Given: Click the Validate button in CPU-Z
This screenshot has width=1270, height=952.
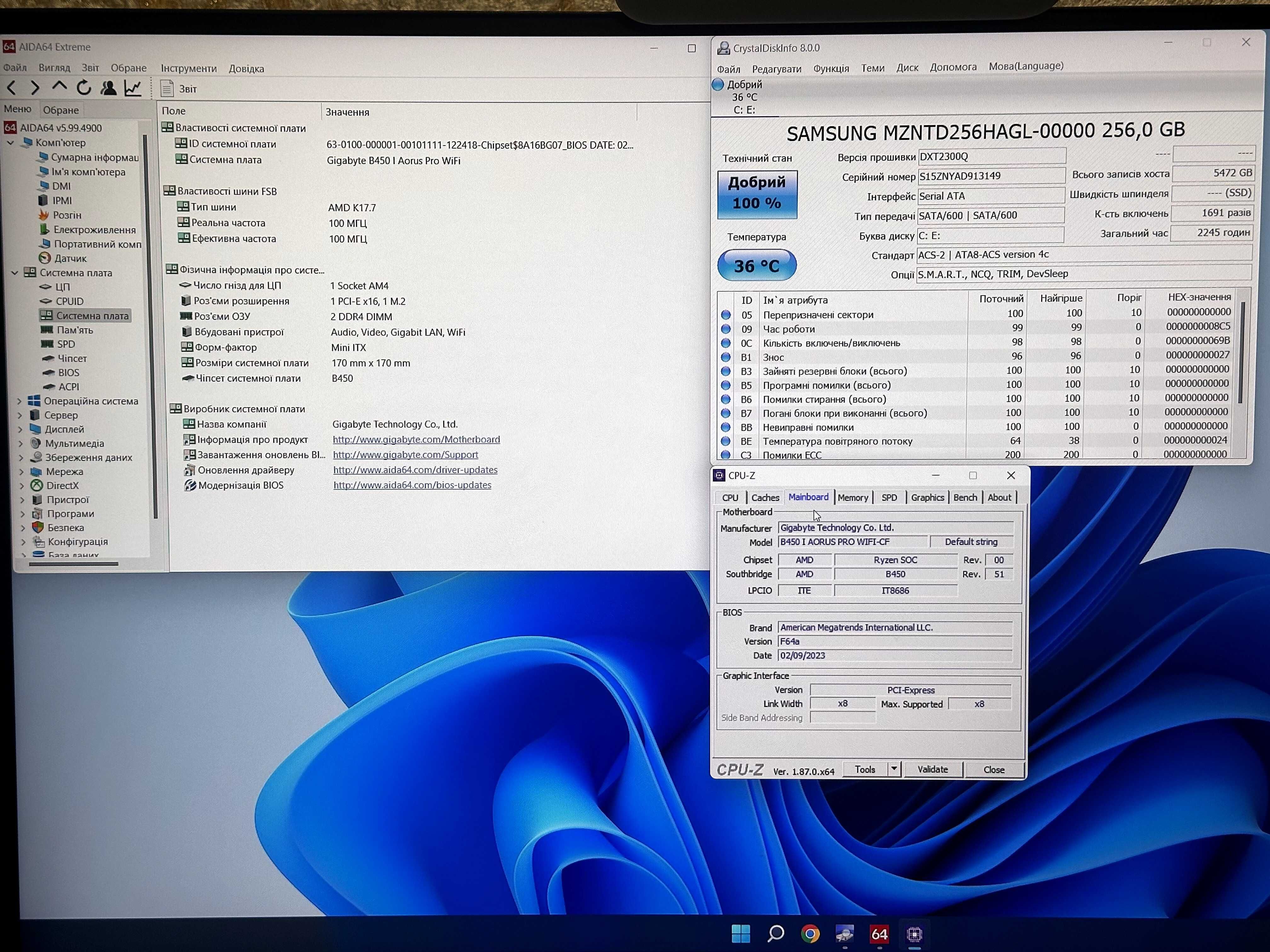Looking at the screenshot, I should pos(932,769).
